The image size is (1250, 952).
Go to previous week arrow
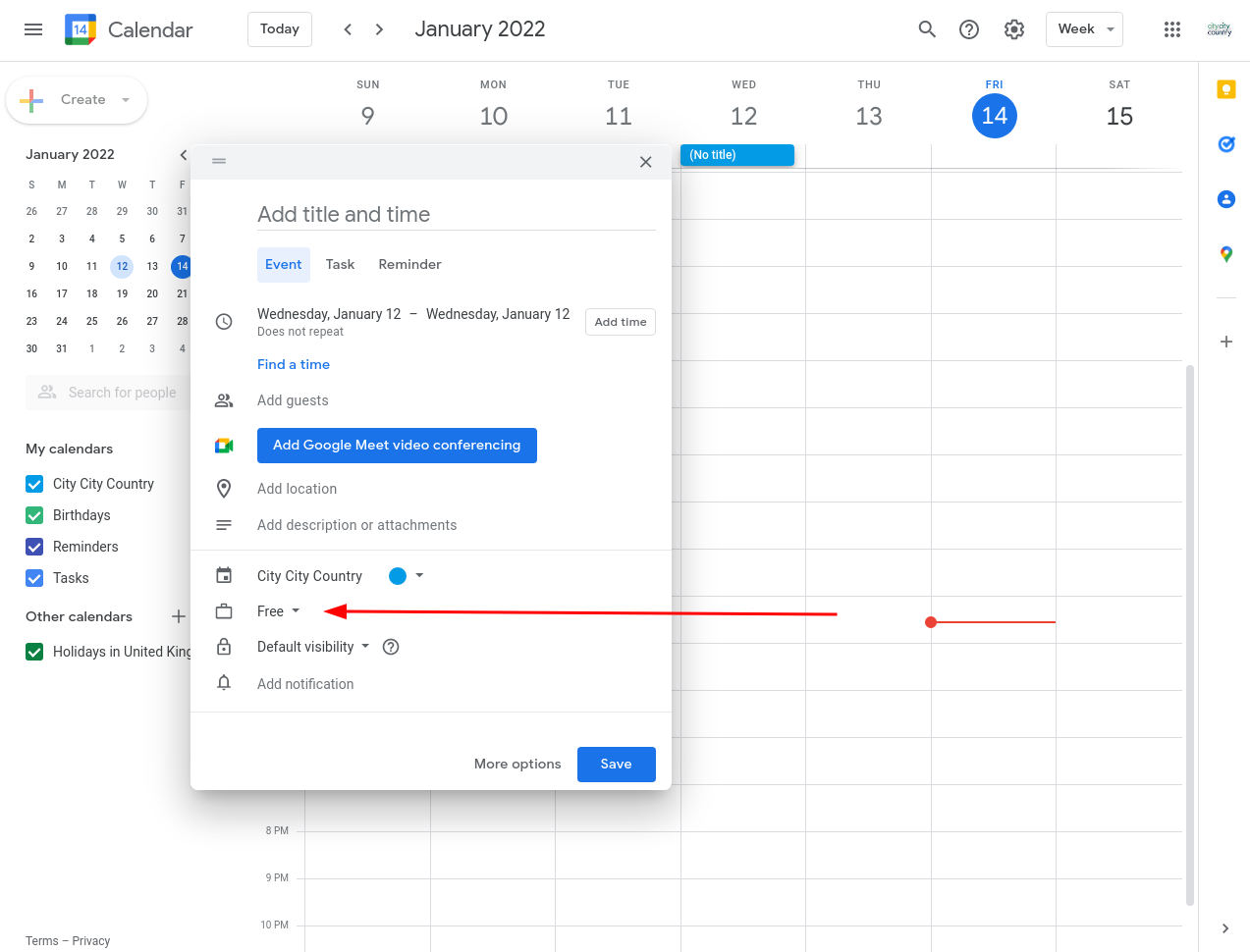[348, 29]
